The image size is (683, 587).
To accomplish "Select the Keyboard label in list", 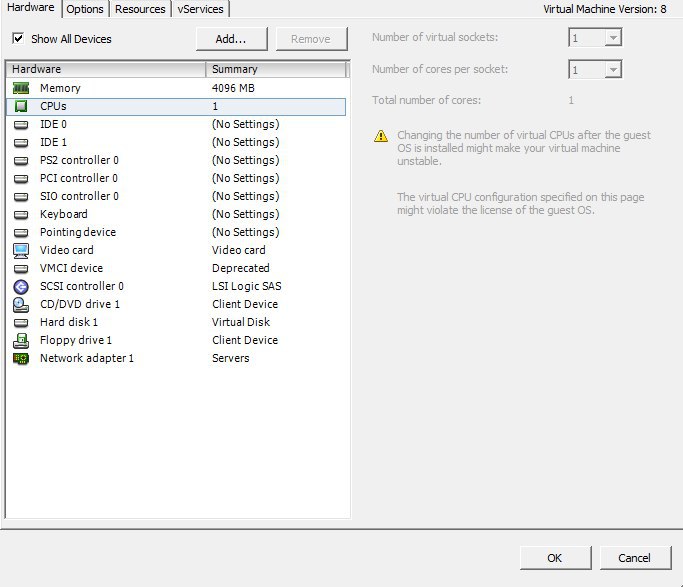I will click(x=64, y=214).
